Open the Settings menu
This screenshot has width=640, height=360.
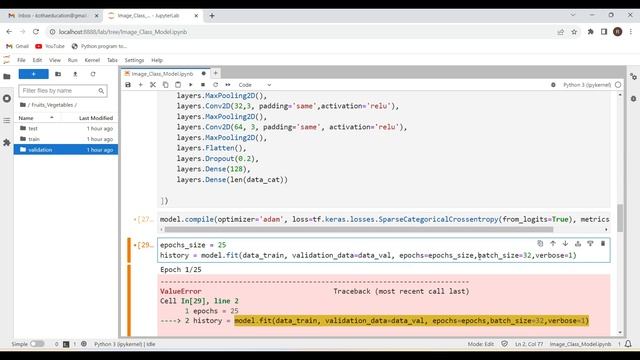(134, 60)
